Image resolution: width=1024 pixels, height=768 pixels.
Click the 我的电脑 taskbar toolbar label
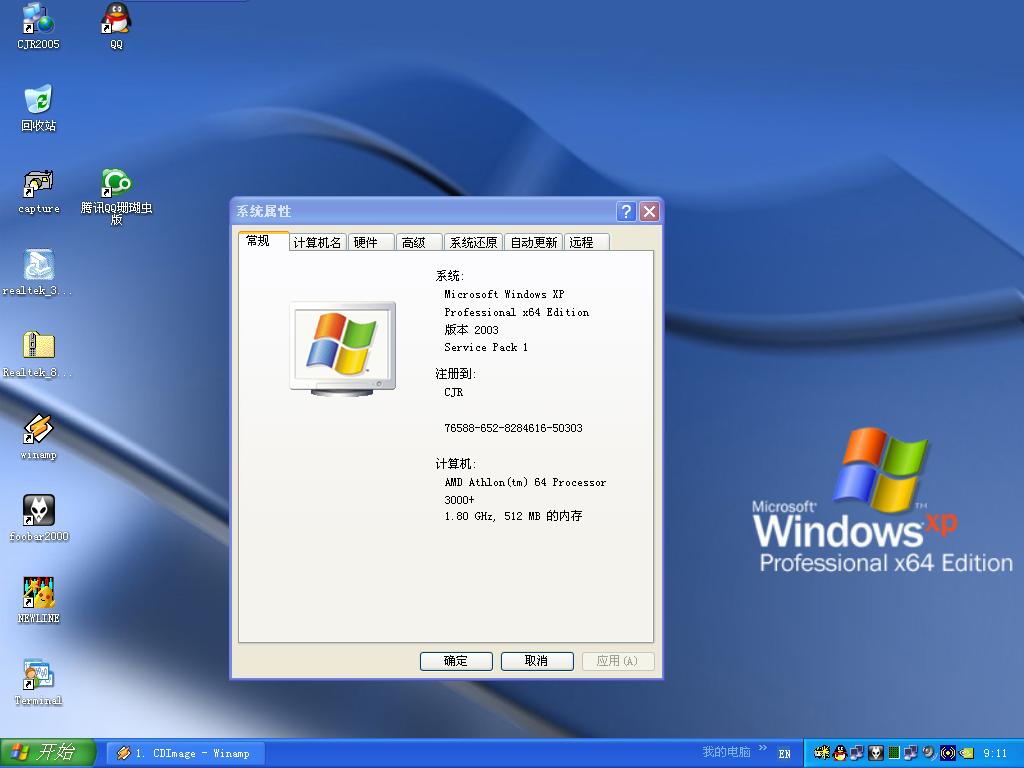coord(726,752)
